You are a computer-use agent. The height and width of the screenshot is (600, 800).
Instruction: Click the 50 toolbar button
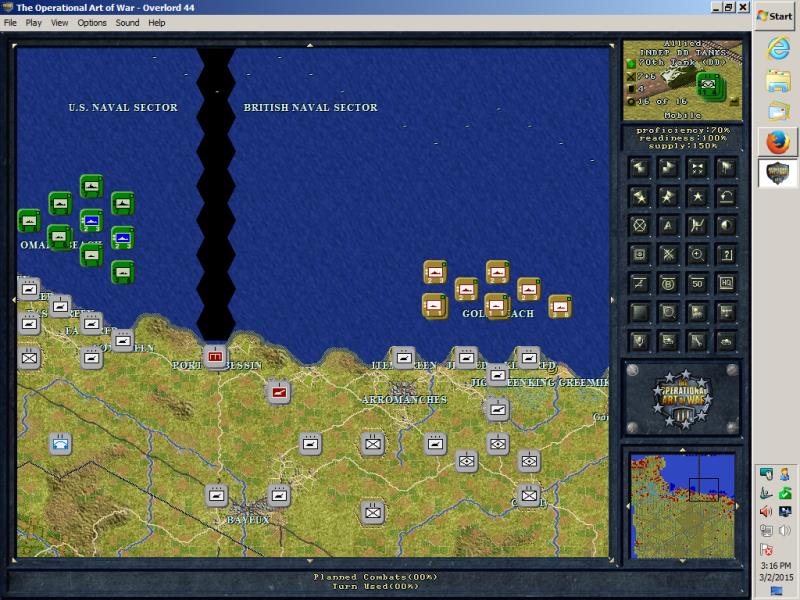(697, 284)
